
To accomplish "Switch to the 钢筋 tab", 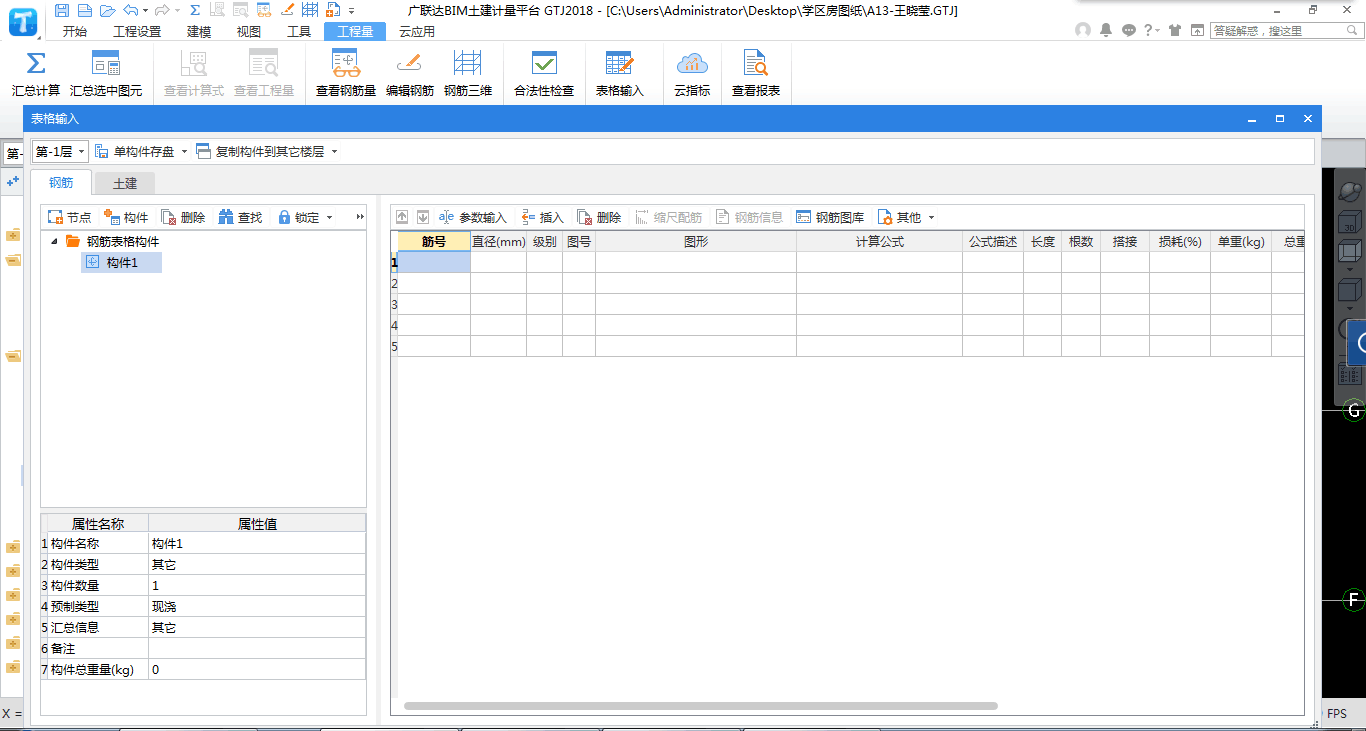I will 61,183.
